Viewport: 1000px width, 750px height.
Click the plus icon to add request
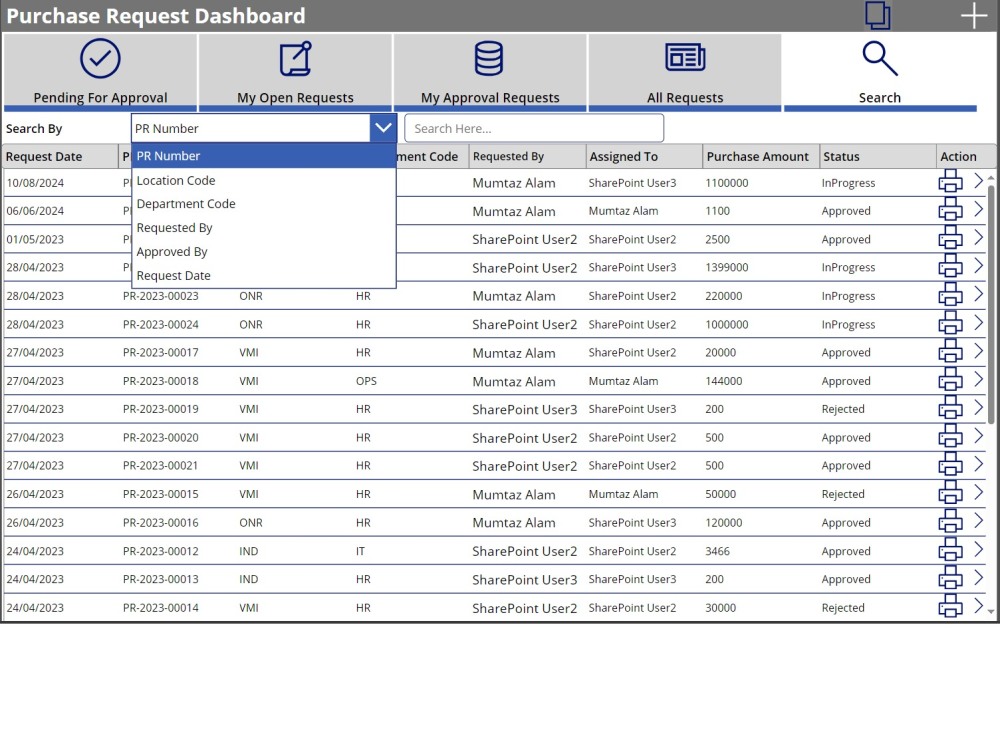[x=974, y=15]
